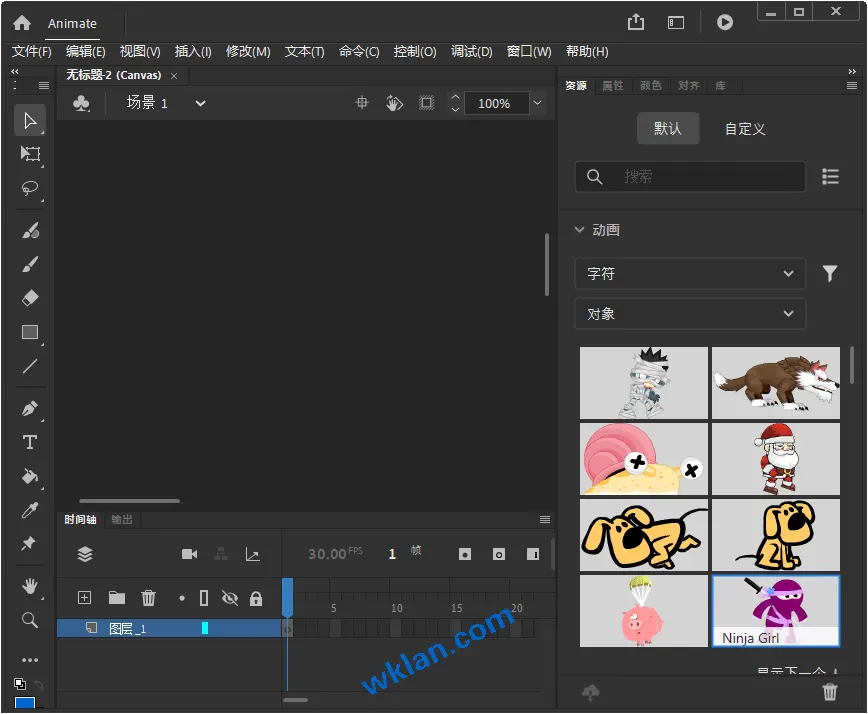Select the Text tool
The width and height of the screenshot is (868, 714).
pyautogui.click(x=30, y=442)
